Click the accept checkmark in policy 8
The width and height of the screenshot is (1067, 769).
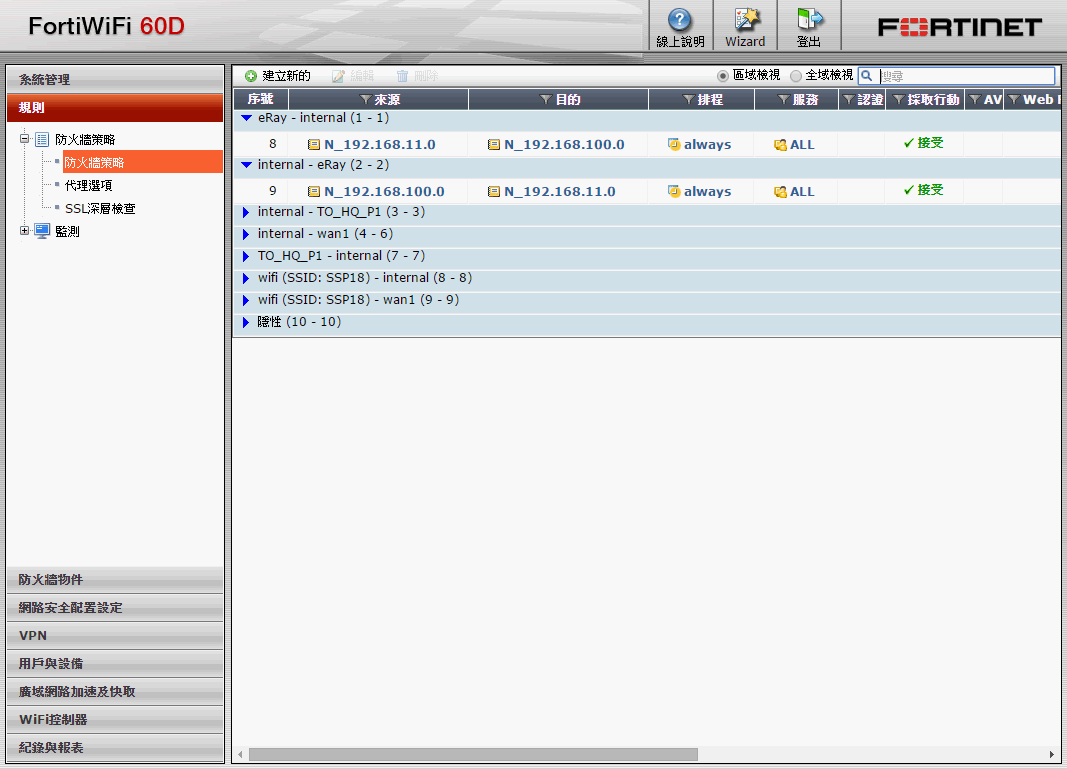908,143
